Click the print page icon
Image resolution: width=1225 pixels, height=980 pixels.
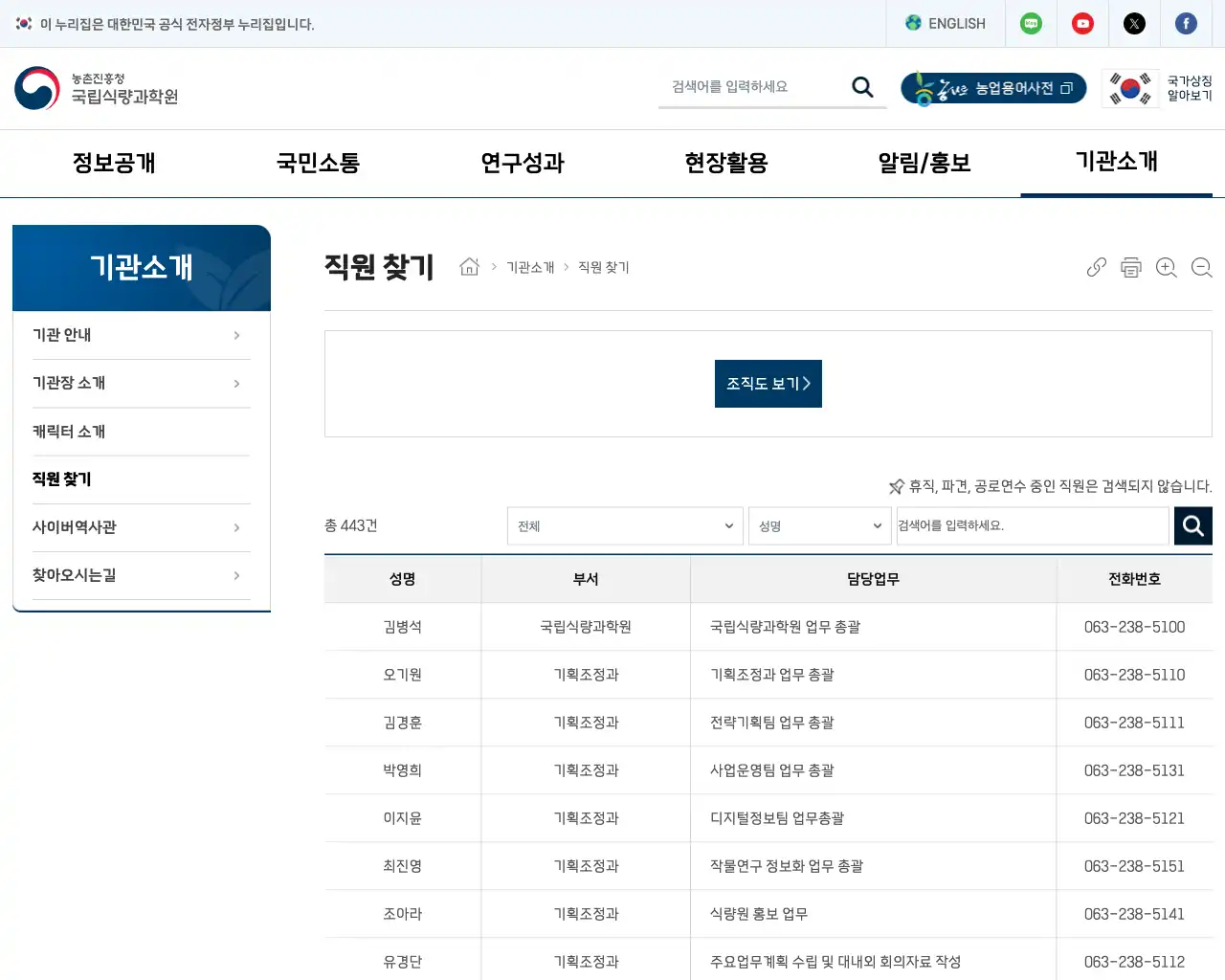tap(1131, 267)
